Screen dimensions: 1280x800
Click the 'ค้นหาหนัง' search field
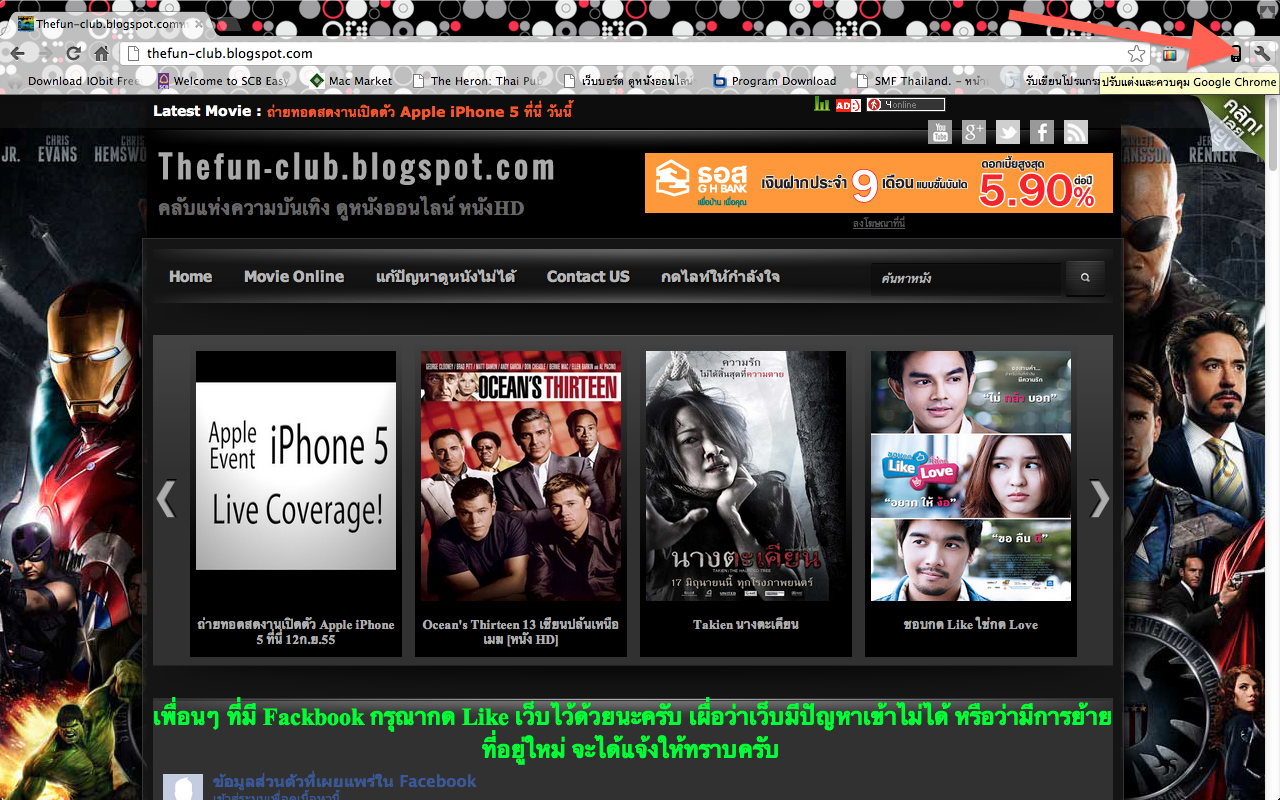click(967, 278)
